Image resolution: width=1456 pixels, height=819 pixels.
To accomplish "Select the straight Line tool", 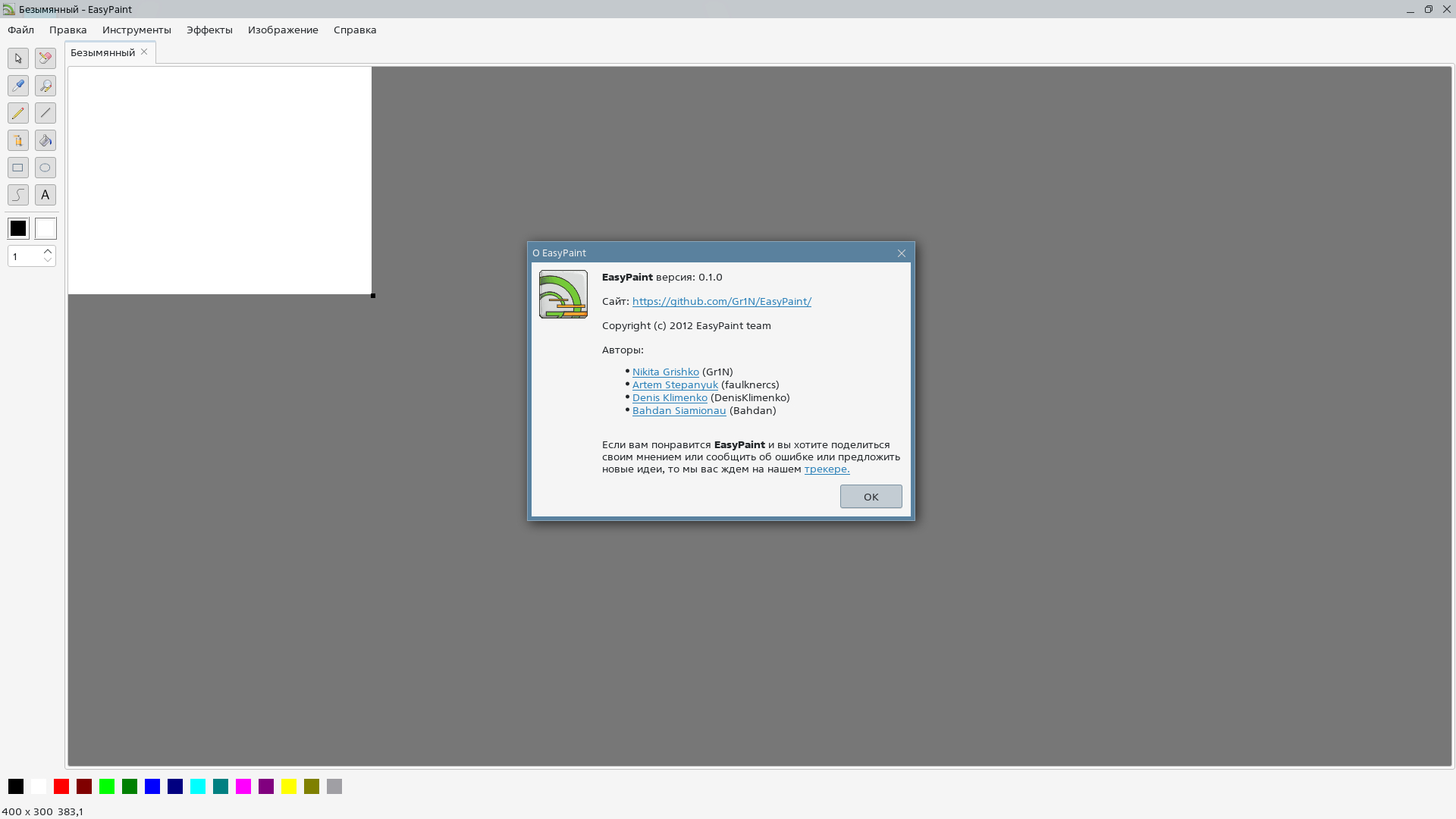I will 45,113.
